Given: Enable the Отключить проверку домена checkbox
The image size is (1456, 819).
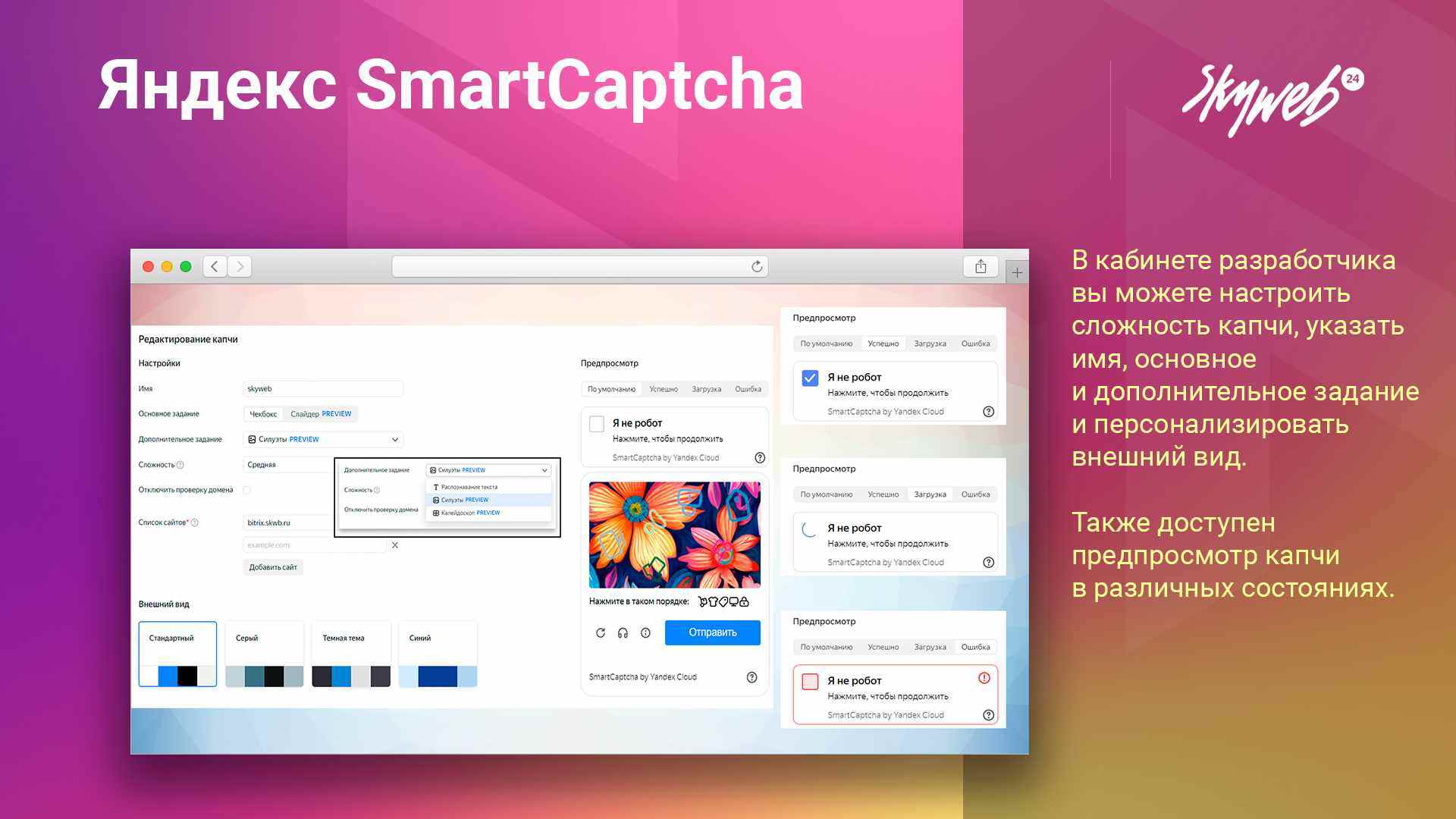Looking at the screenshot, I should point(247,490).
